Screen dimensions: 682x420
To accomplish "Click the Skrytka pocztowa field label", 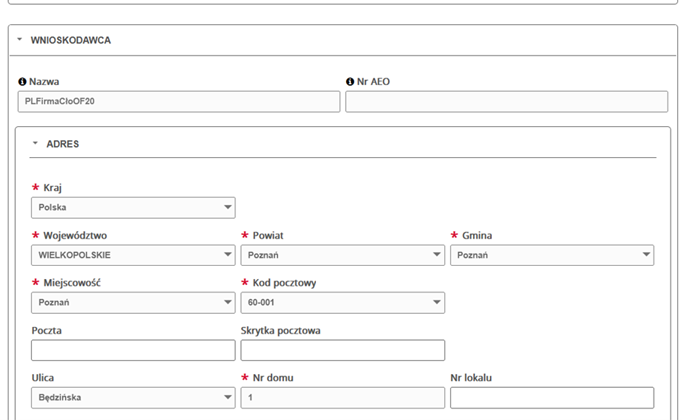I will pos(281,330).
